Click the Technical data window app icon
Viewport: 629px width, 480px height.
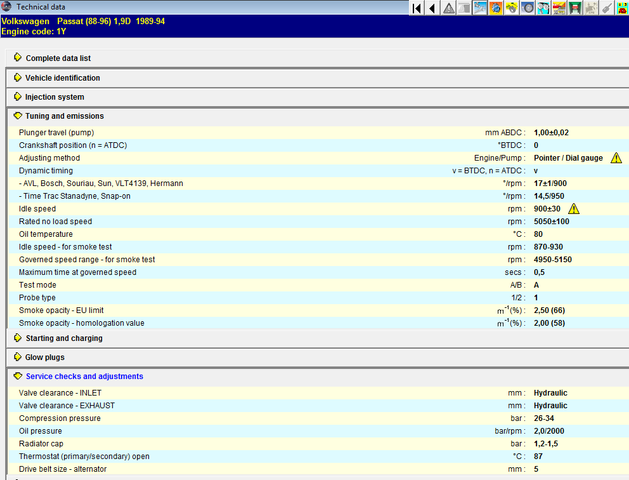tap(6, 6)
